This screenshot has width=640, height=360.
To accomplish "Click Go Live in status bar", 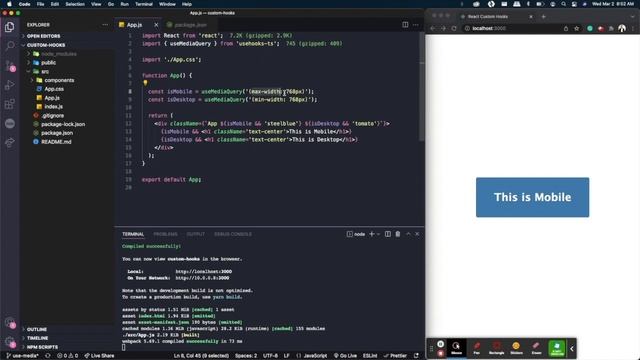I will tap(345, 356).
